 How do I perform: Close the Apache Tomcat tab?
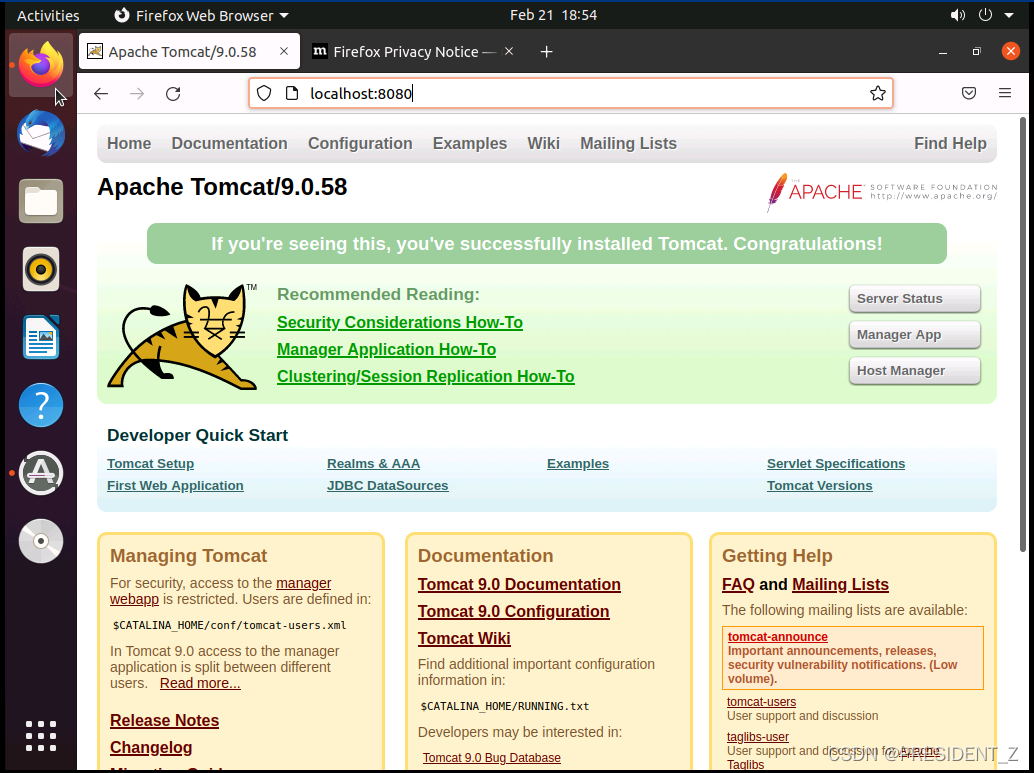284,51
